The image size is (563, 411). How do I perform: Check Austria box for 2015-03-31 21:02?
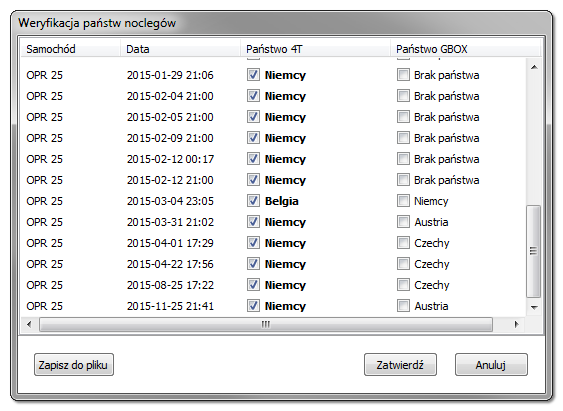tap(403, 222)
